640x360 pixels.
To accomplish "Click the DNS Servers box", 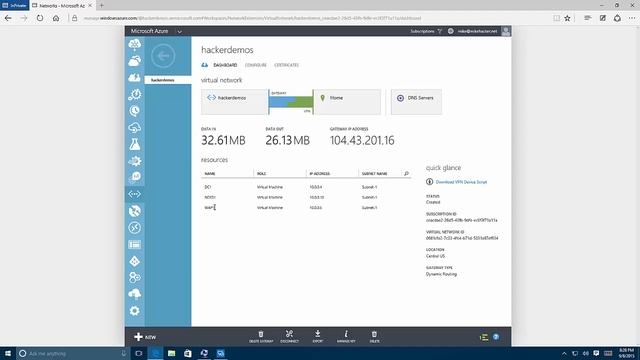I will point(416,102).
